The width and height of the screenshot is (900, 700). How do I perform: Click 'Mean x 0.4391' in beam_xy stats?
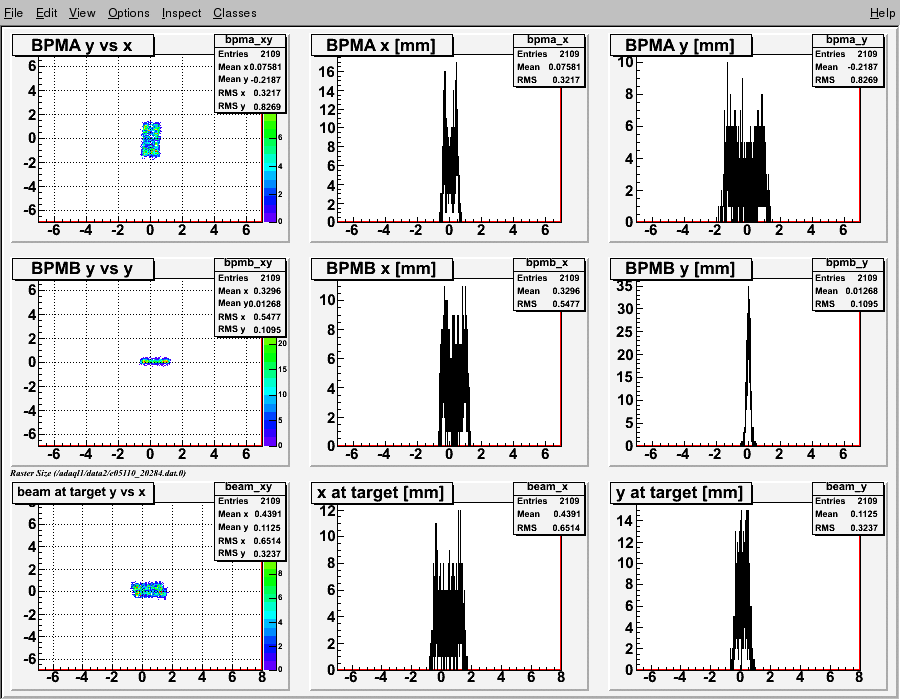250,514
